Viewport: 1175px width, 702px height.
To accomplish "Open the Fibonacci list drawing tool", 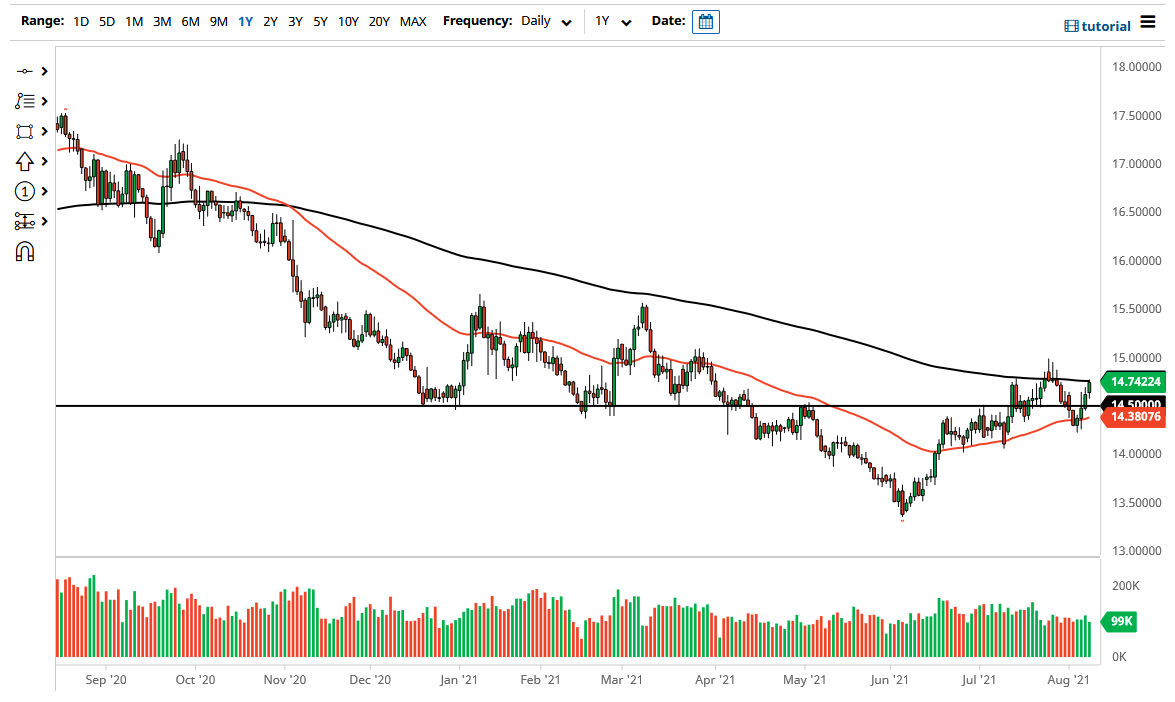I will point(24,100).
